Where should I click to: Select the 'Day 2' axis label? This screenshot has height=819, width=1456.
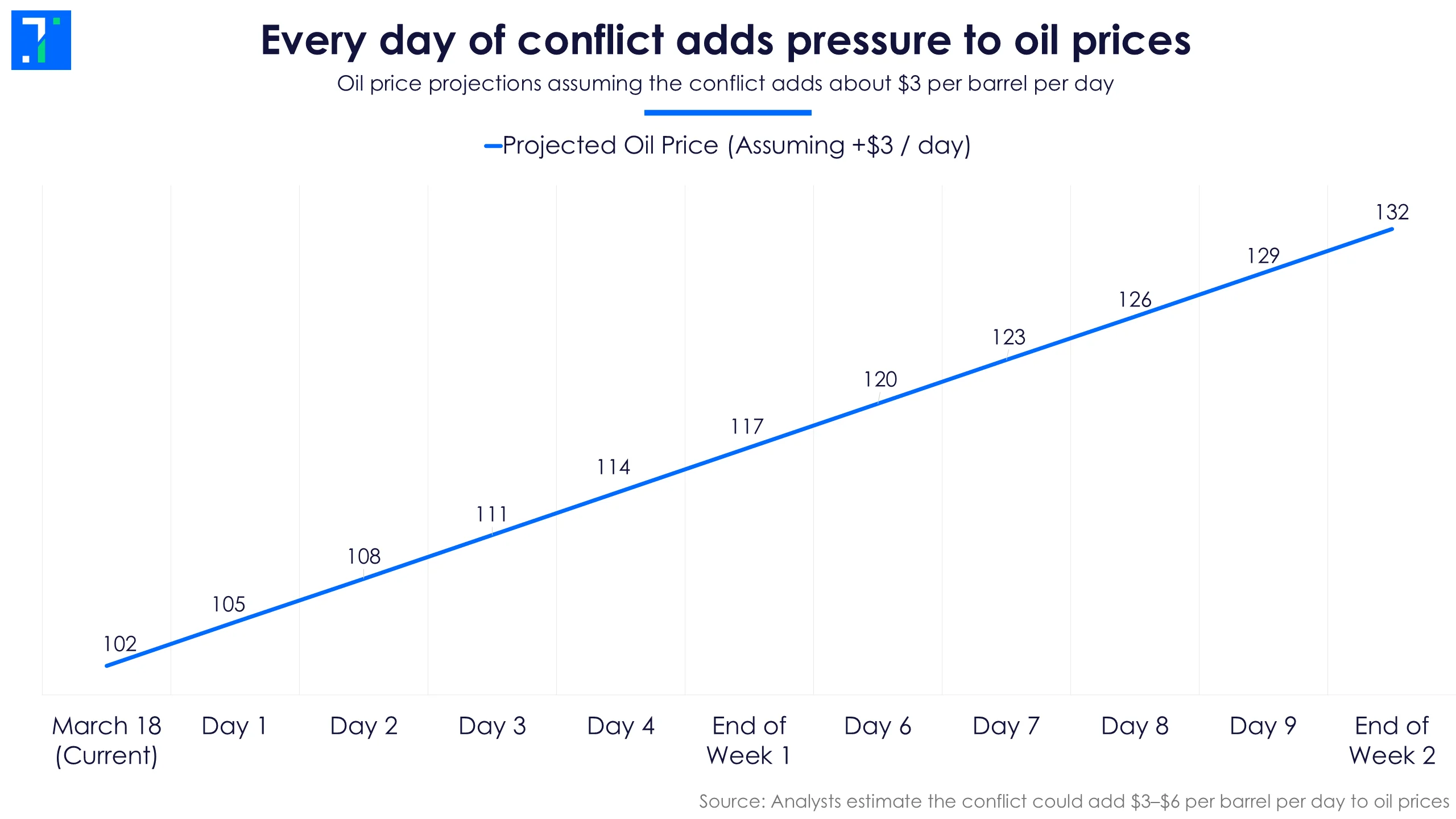(x=363, y=726)
